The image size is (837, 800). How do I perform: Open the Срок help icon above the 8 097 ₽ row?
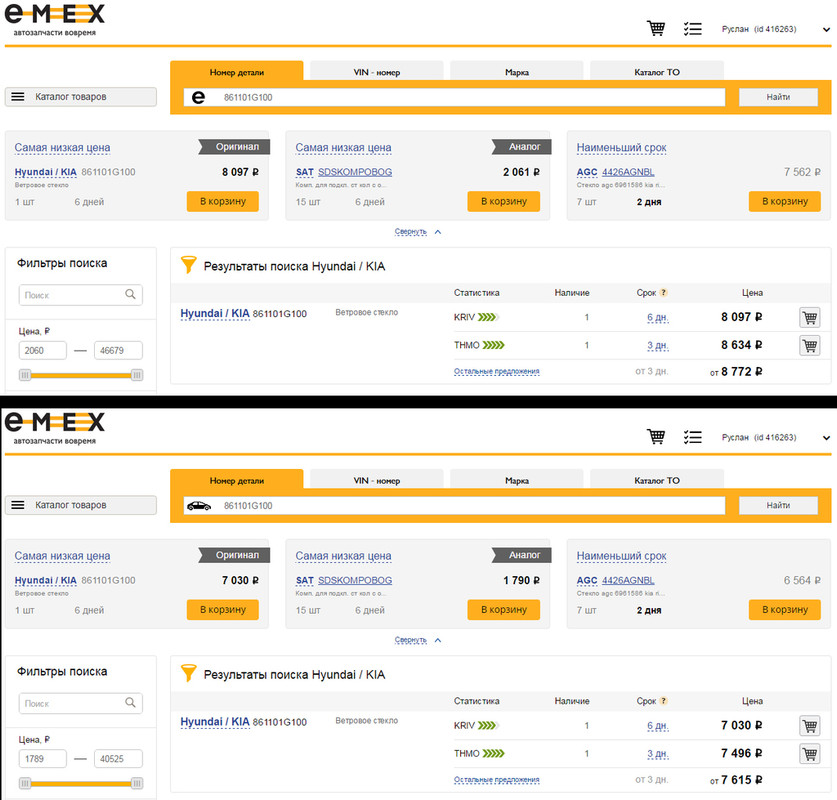tap(664, 292)
